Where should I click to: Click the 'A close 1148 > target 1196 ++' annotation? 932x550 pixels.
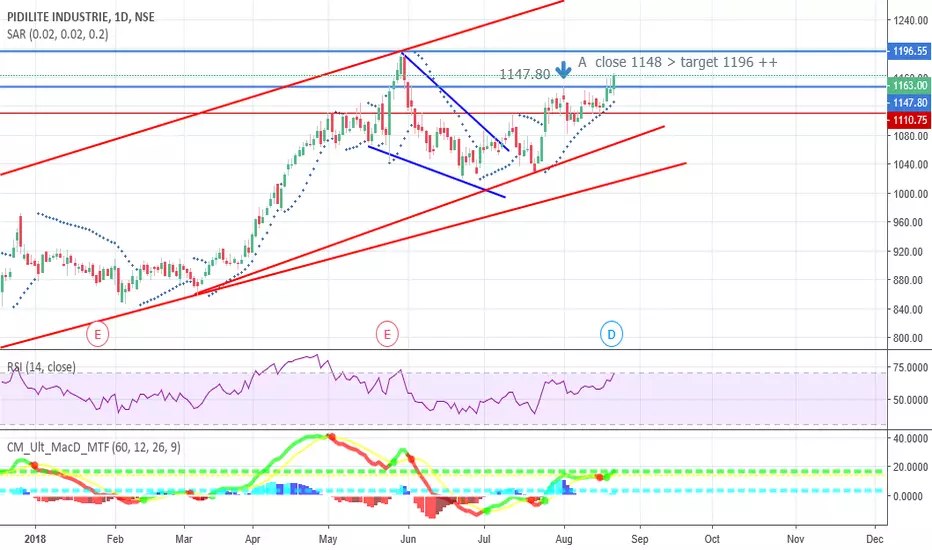coord(678,62)
